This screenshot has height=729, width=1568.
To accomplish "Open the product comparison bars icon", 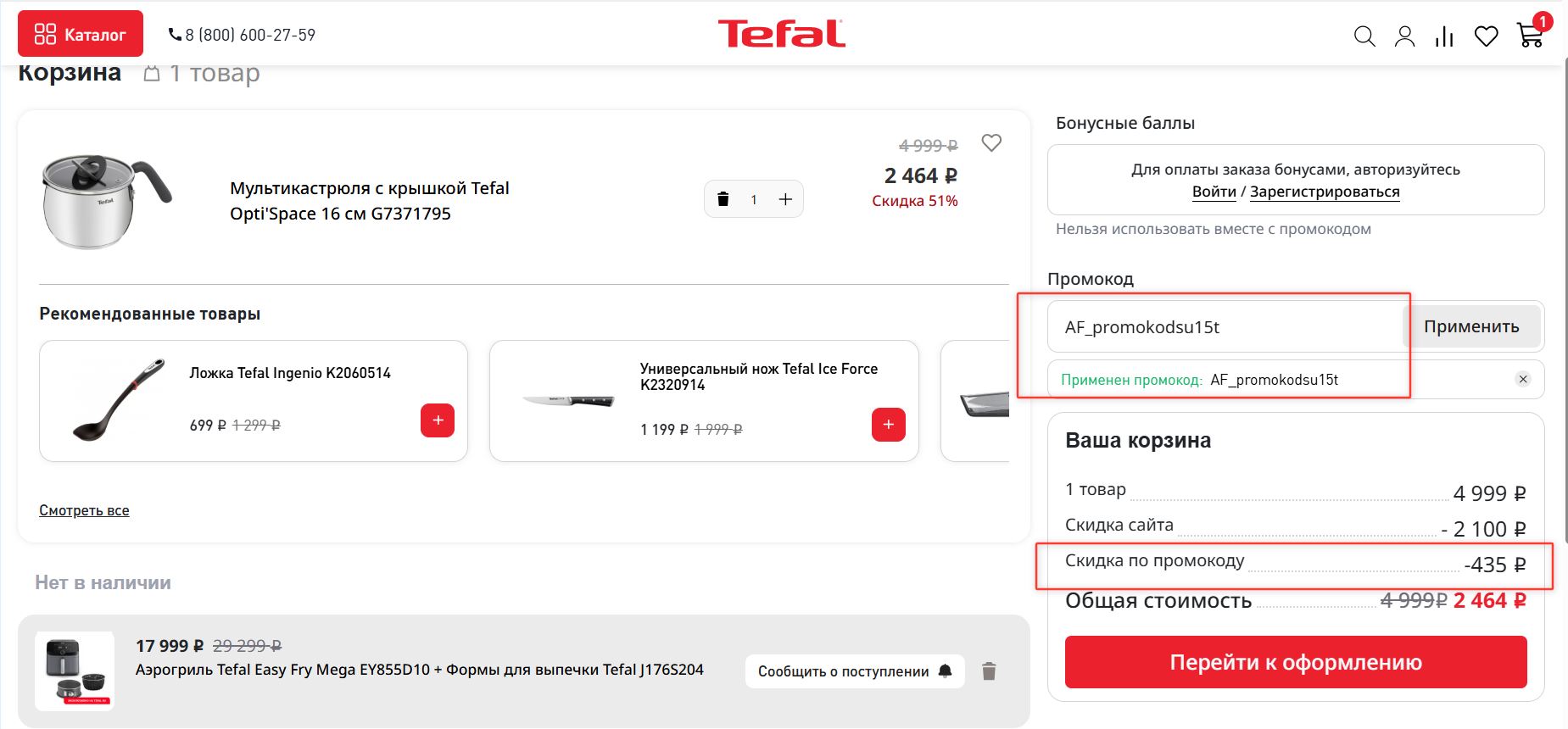I will (1444, 36).
